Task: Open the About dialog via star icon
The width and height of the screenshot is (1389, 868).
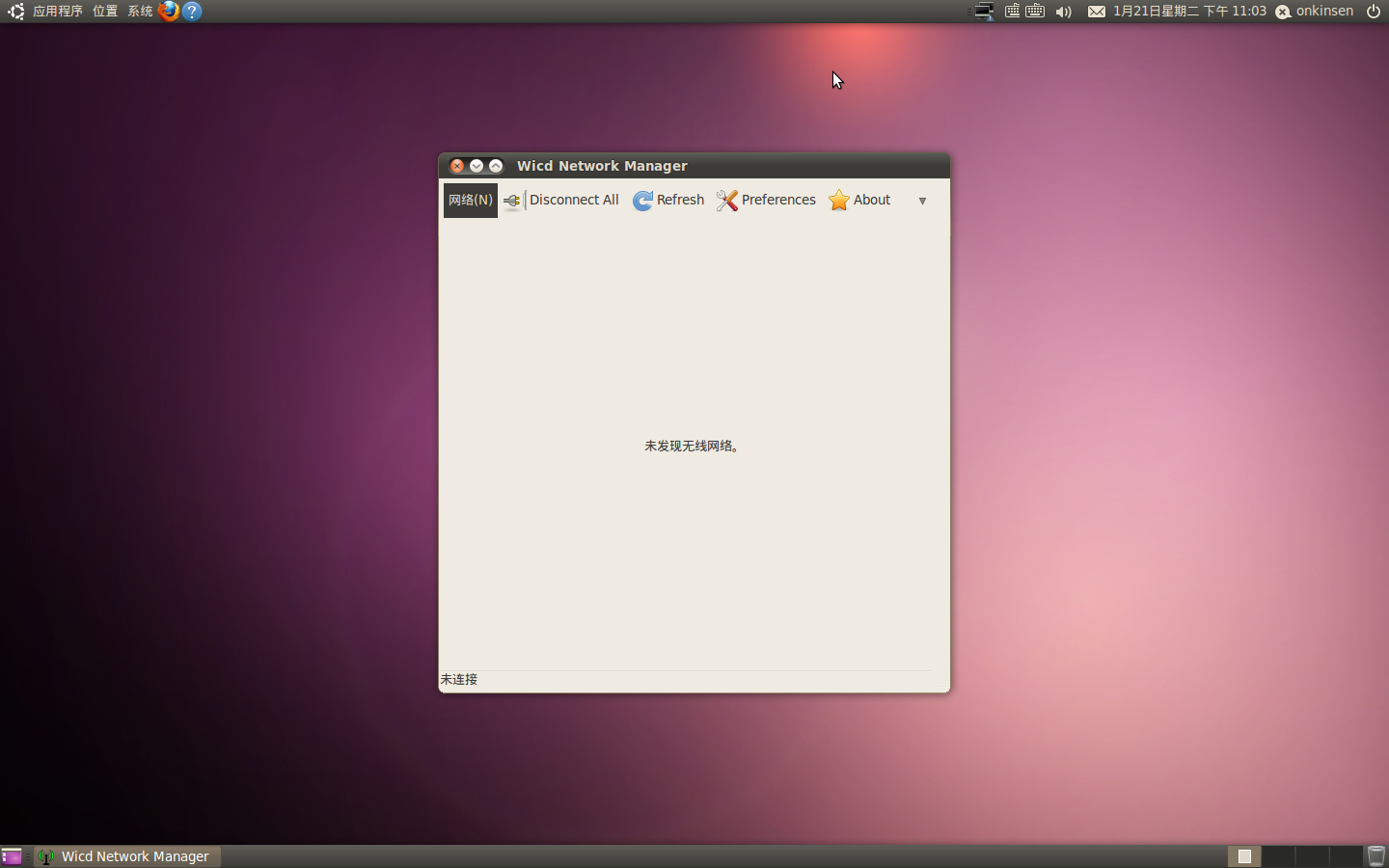Action: (x=859, y=200)
